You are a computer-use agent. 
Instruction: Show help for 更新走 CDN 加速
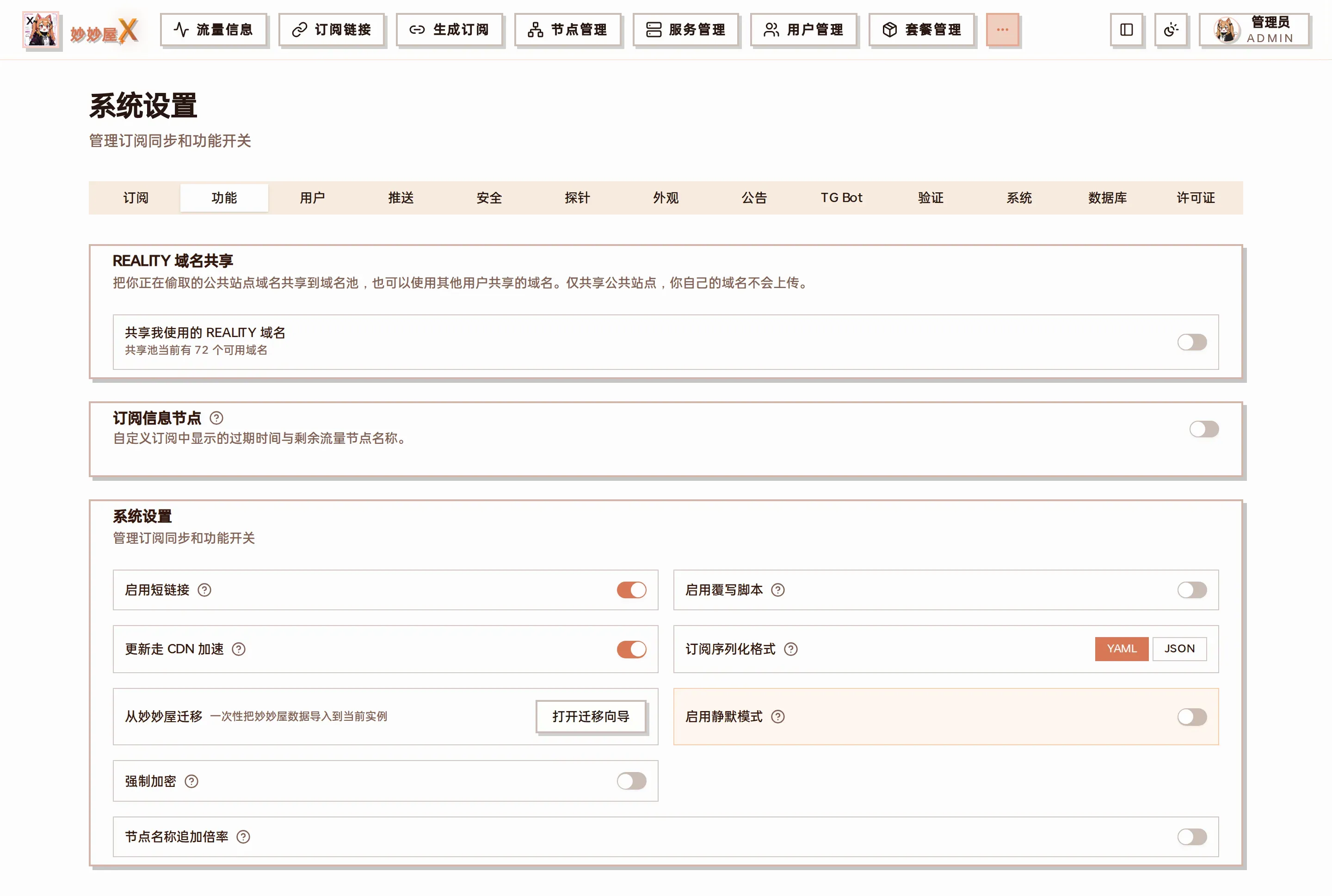pyautogui.click(x=238, y=650)
